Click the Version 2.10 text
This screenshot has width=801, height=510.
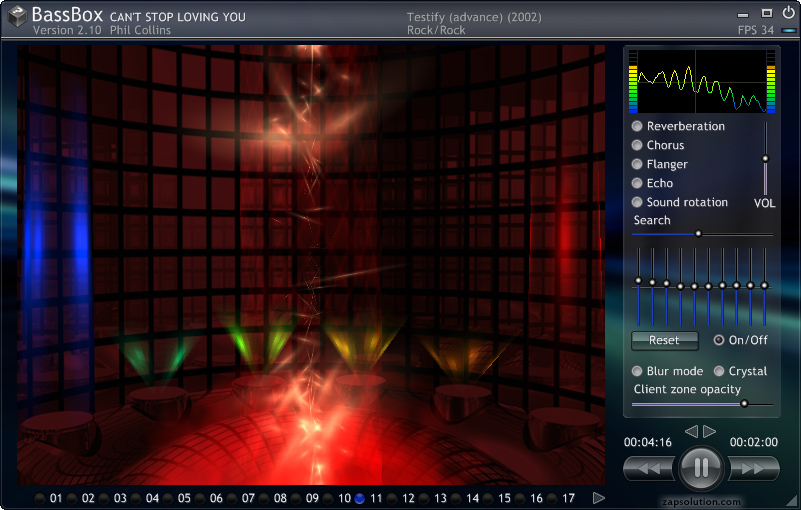coord(67,30)
